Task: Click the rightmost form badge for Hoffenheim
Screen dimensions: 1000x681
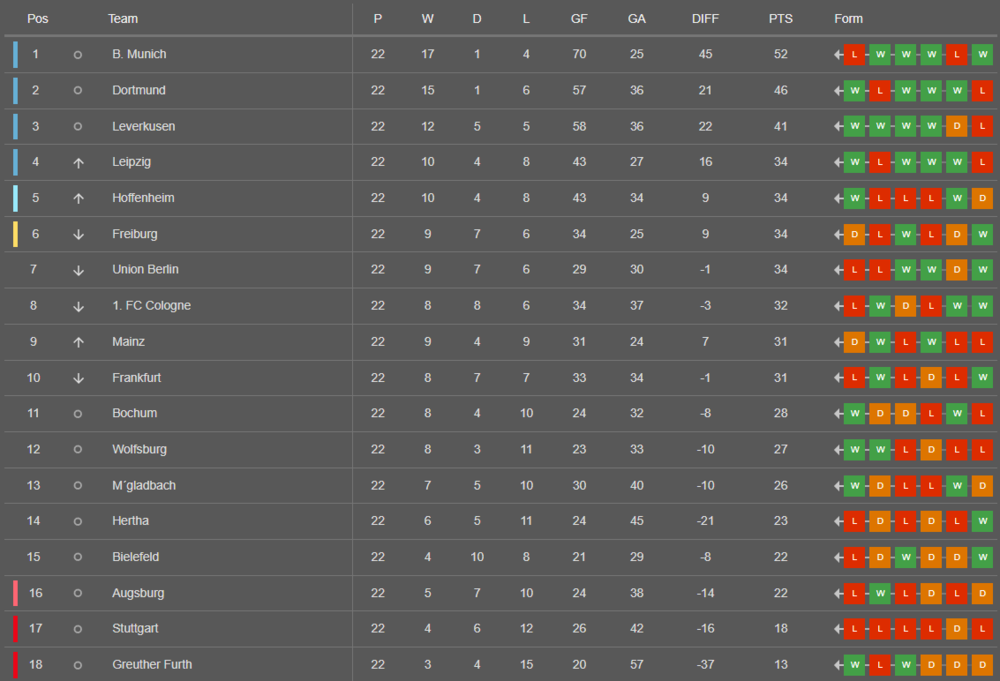Action: (x=982, y=198)
